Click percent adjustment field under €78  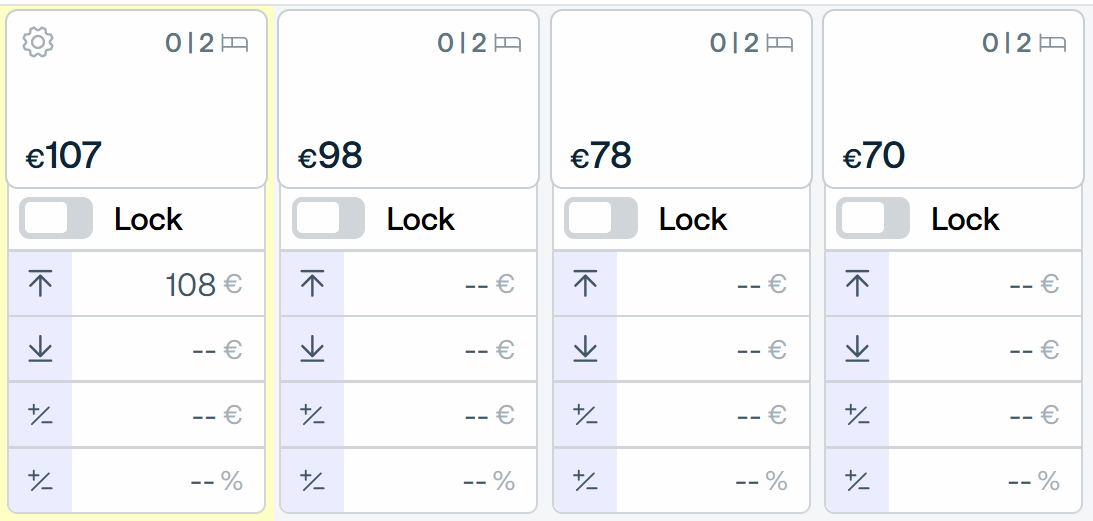(x=712, y=481)
